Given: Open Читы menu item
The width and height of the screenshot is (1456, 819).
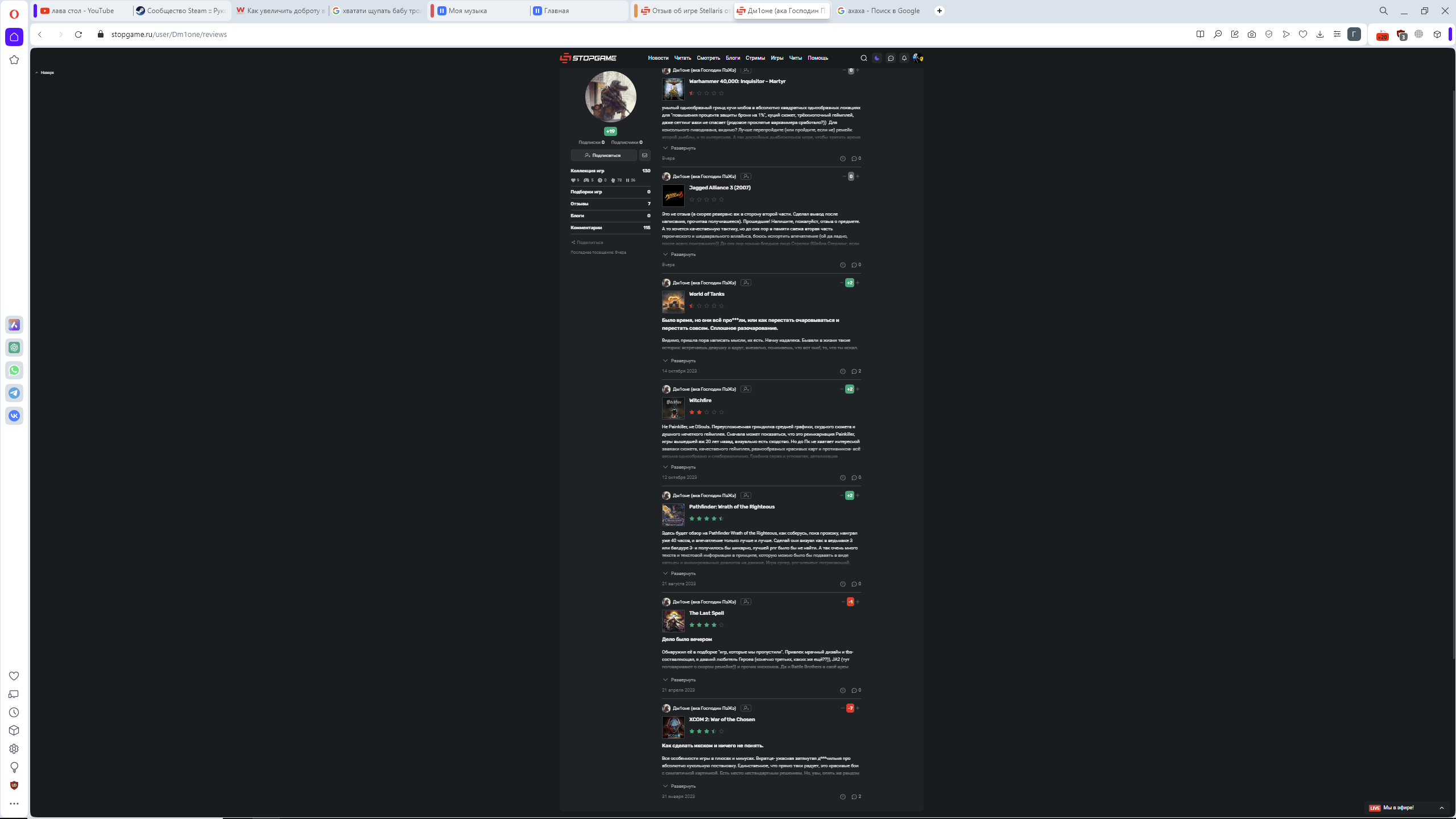Looking at the screenshot, I should click(x=795, y=58).
